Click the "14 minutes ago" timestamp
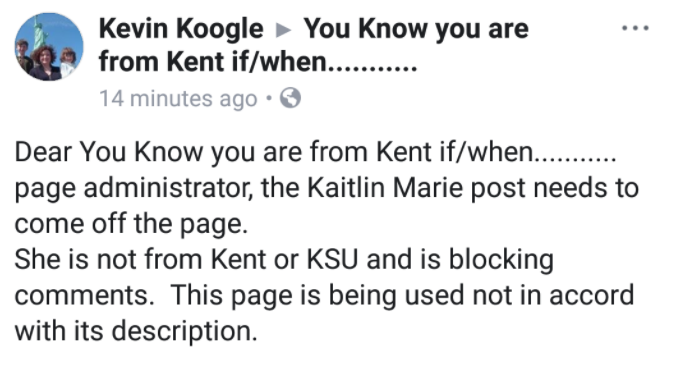675x365 pixels. 178,99
